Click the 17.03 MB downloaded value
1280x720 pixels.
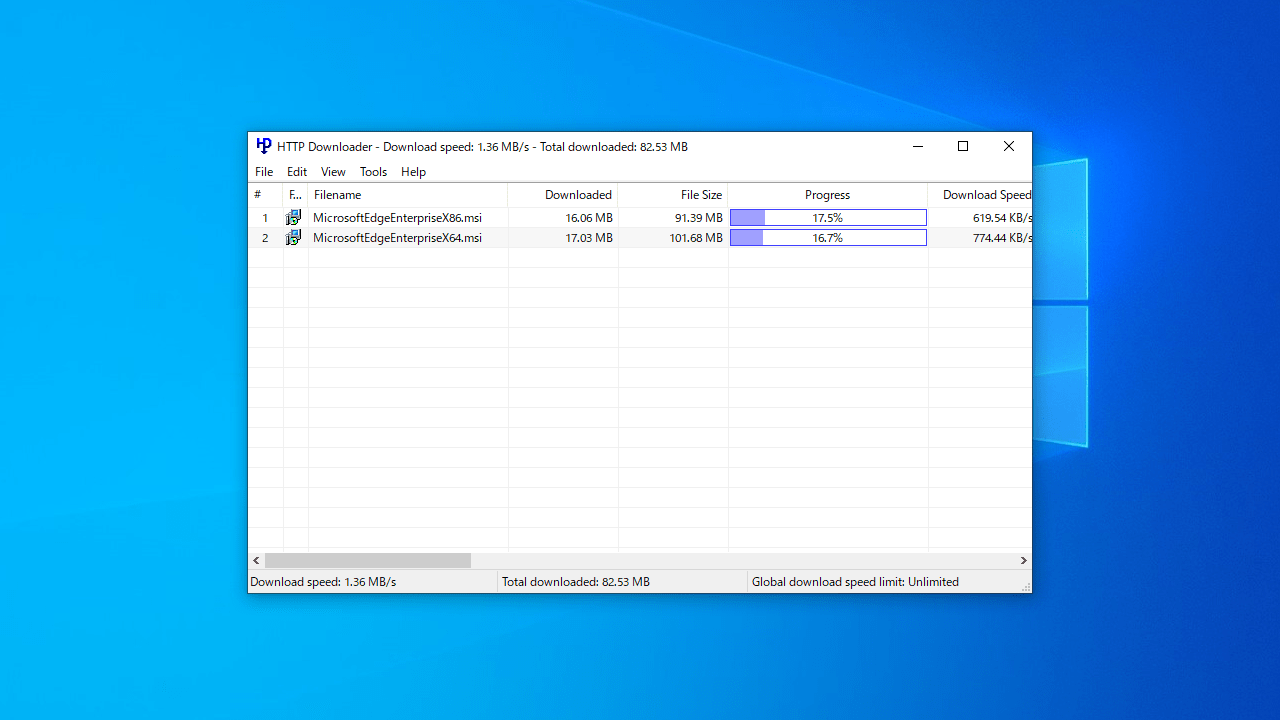click(x=589, y=238)
